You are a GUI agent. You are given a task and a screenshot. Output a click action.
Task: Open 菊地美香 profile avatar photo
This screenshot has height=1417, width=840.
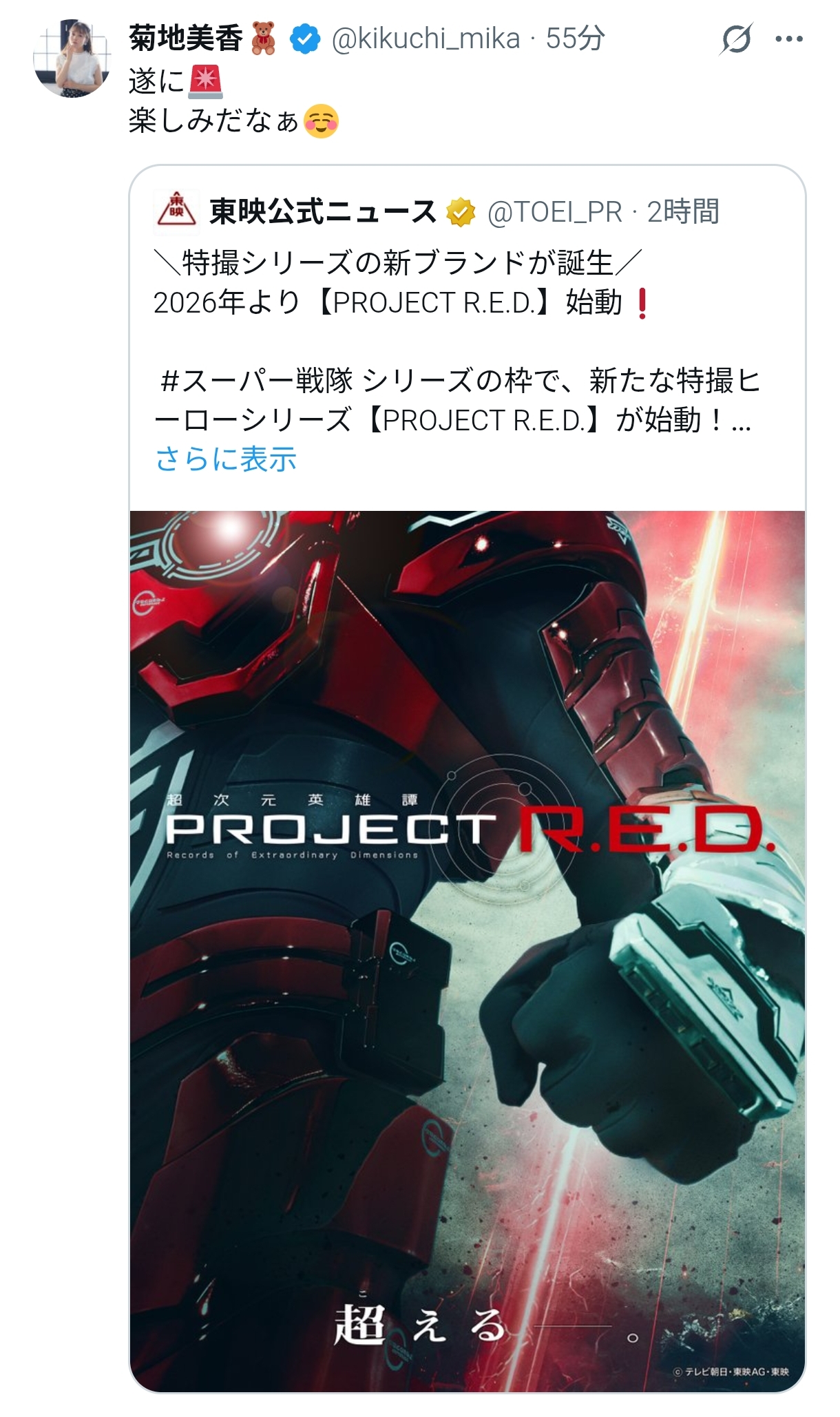tap(72, 59)
